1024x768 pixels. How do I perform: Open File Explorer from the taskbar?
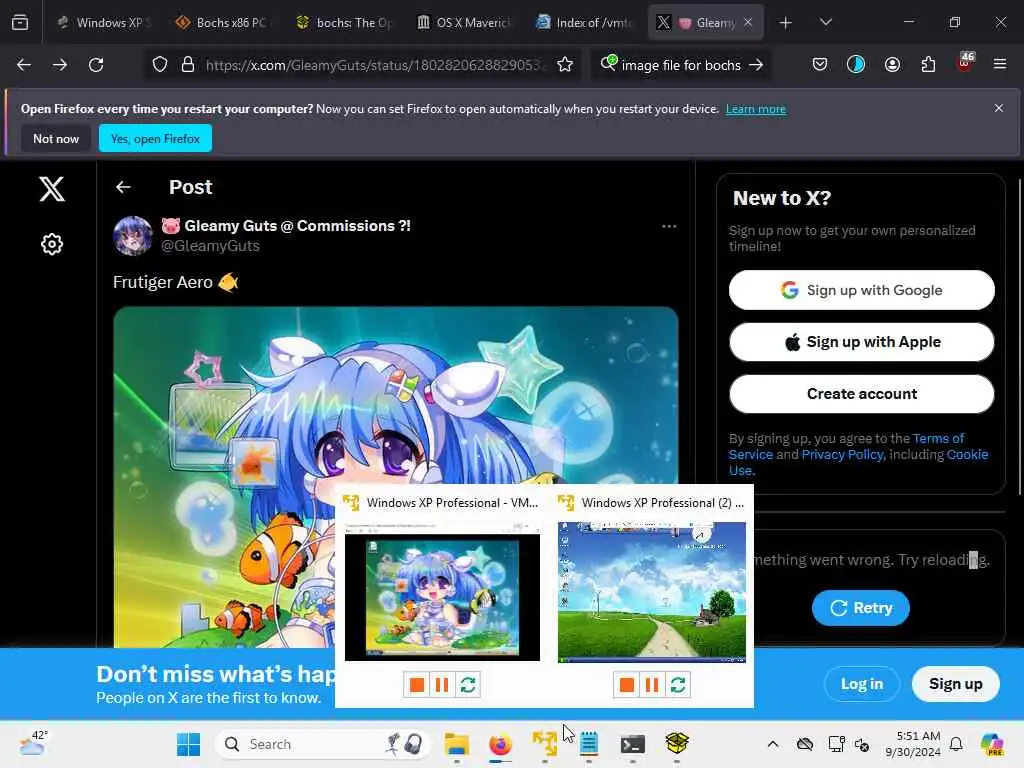point(456,744)
